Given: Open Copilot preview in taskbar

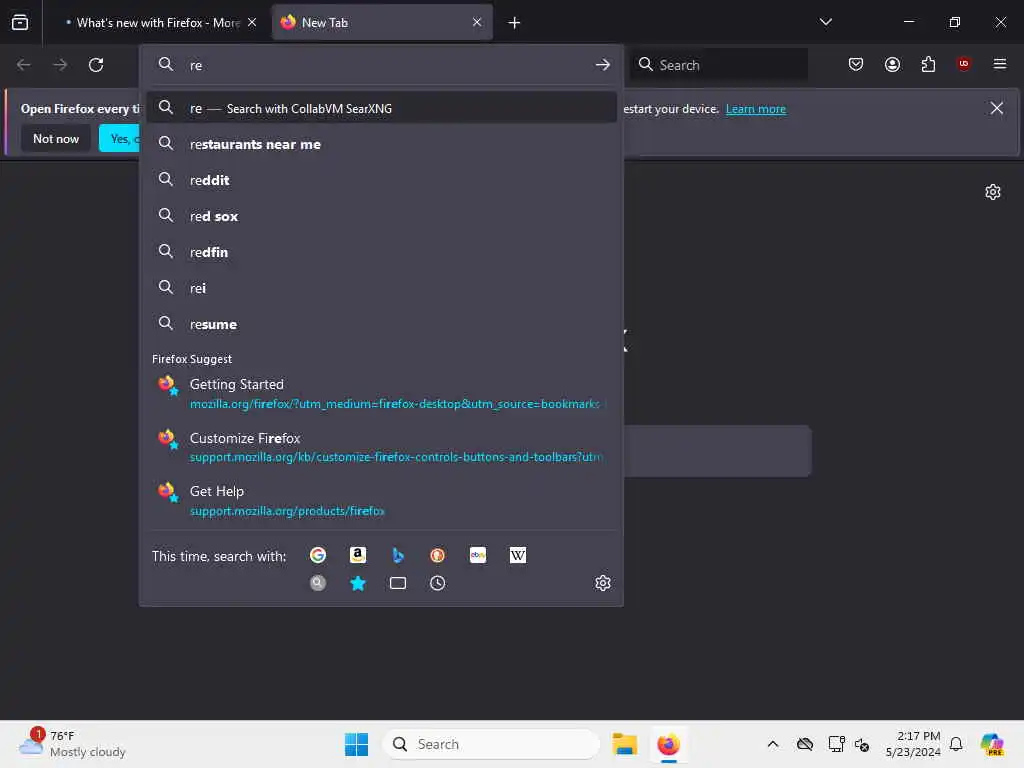Looking at the screenshot, I should [x=992, y=744].
